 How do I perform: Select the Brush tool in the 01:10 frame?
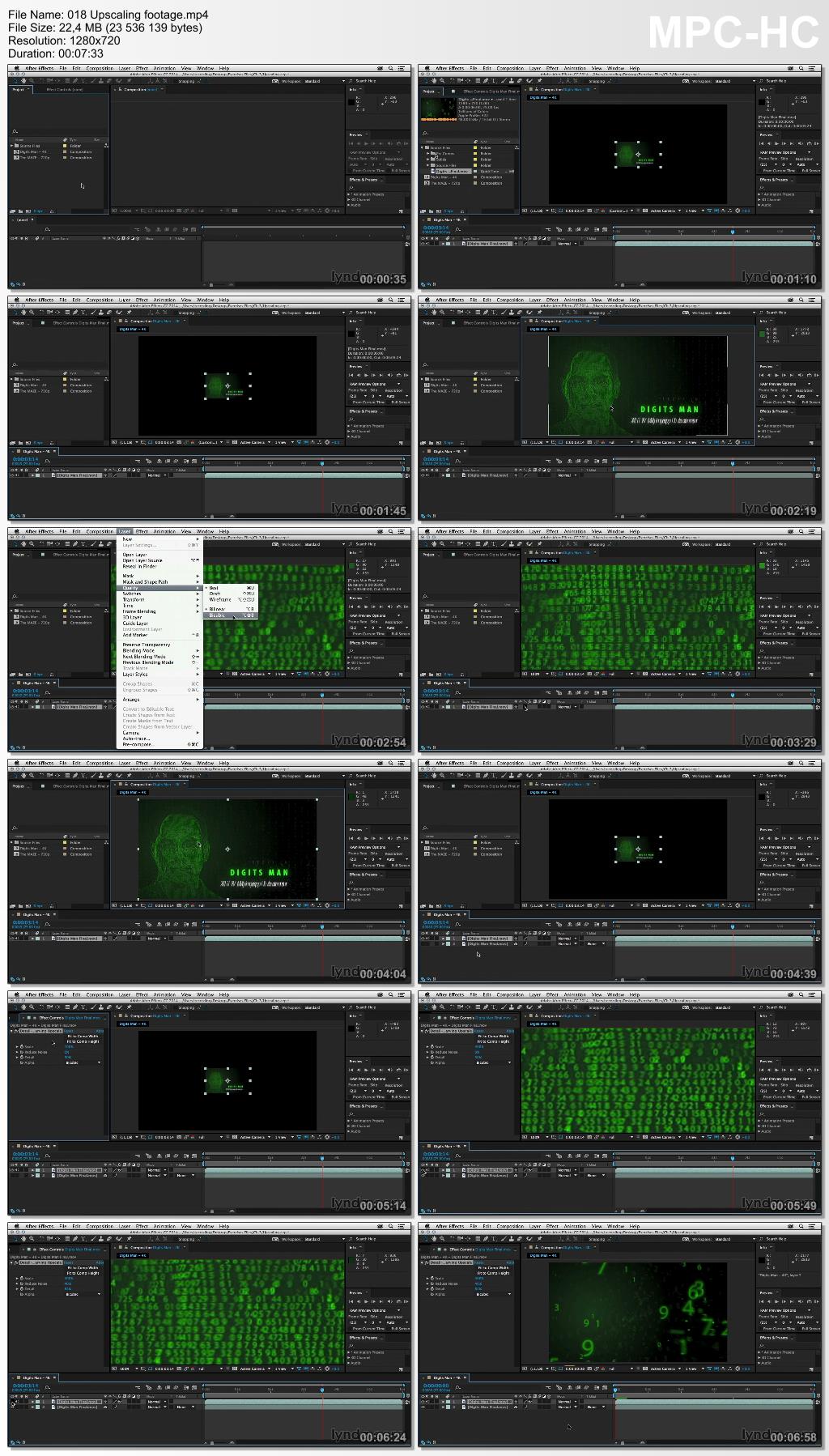click(504, 81)
